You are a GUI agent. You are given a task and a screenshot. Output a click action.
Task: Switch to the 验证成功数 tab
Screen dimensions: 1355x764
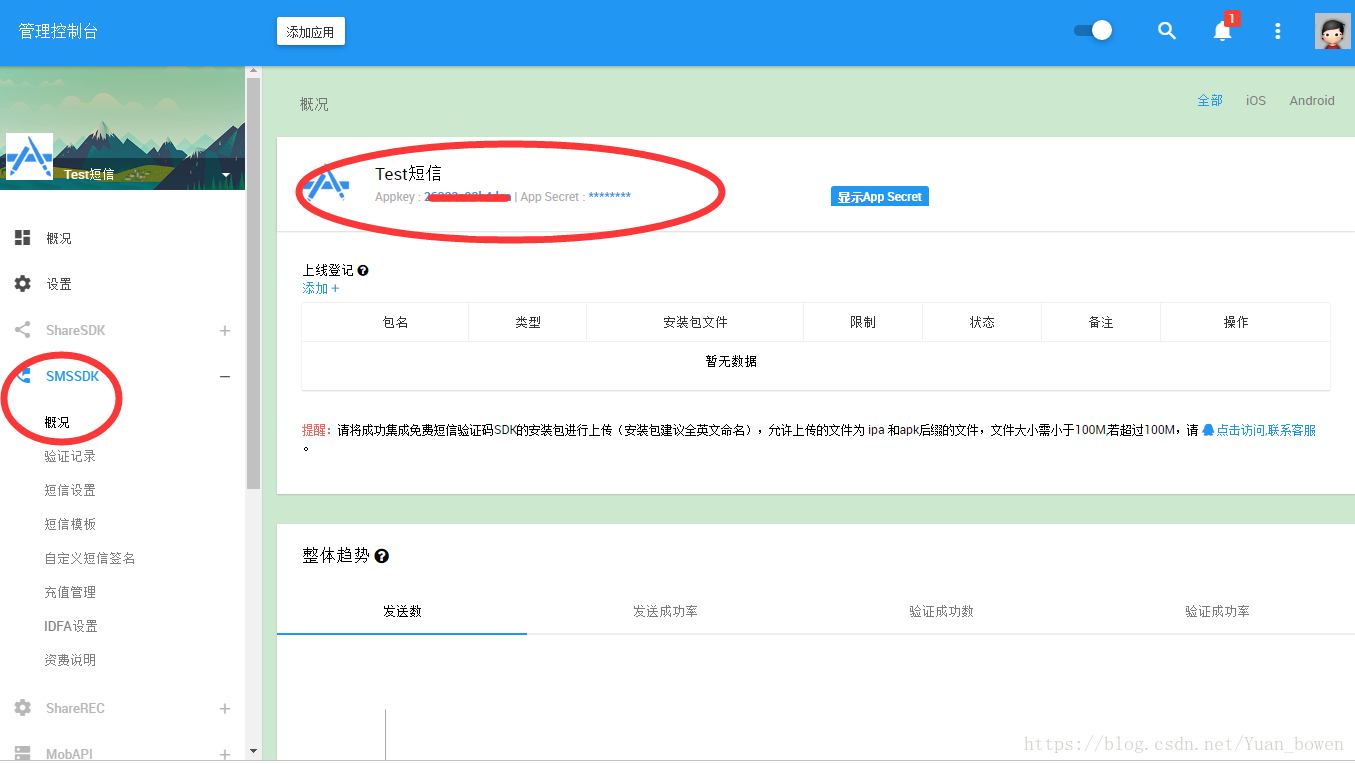pos(941,611)
